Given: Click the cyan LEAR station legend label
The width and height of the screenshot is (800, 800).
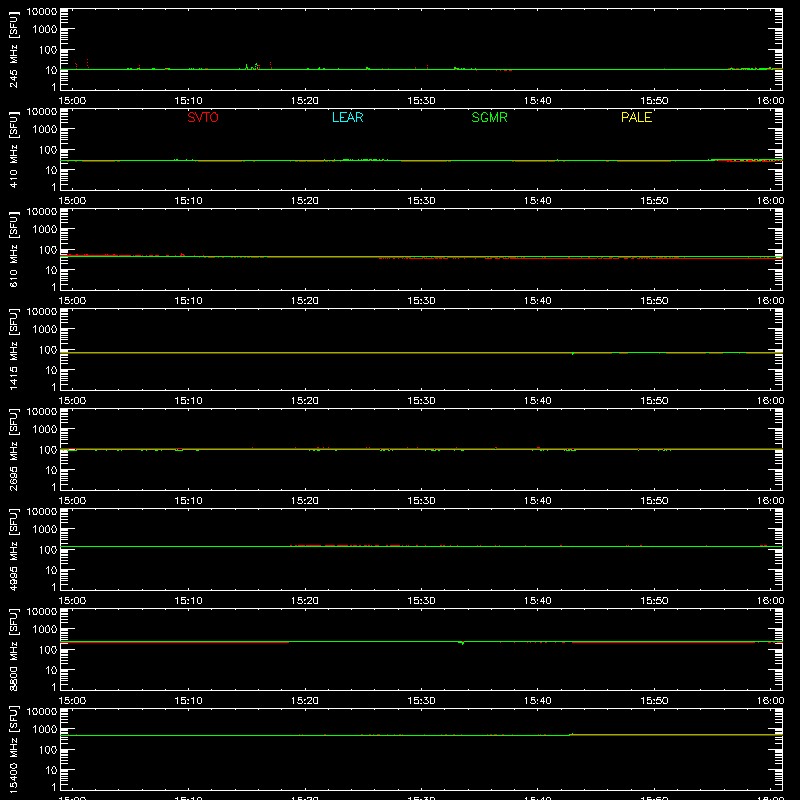Looking at the screenshot, I should click(x=347, y=117).
